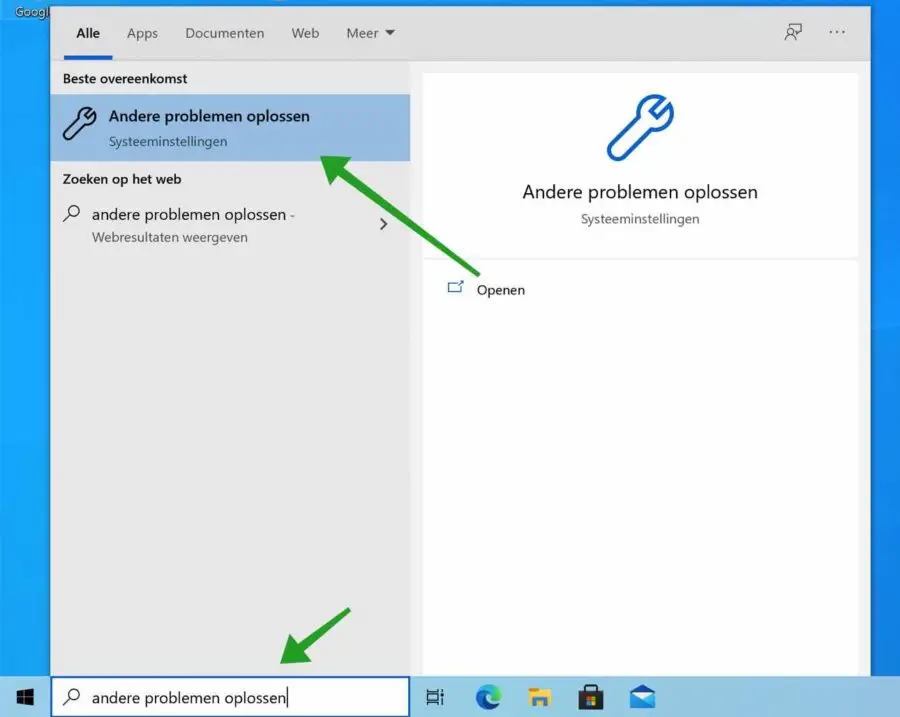Click the feedback person icon at top

point(793,32)
